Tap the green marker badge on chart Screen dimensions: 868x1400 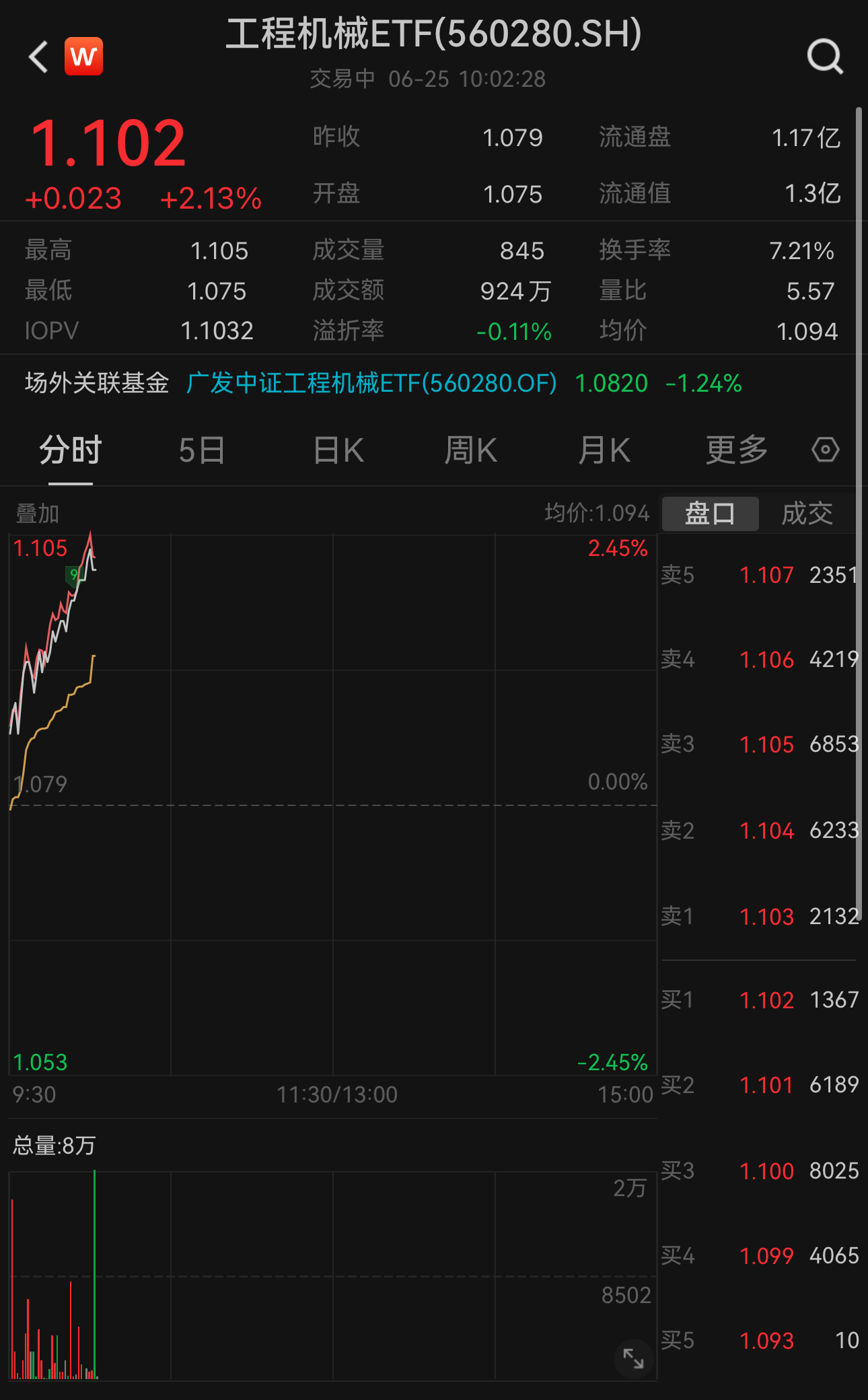pyautogui.click(x=73, y=576)
